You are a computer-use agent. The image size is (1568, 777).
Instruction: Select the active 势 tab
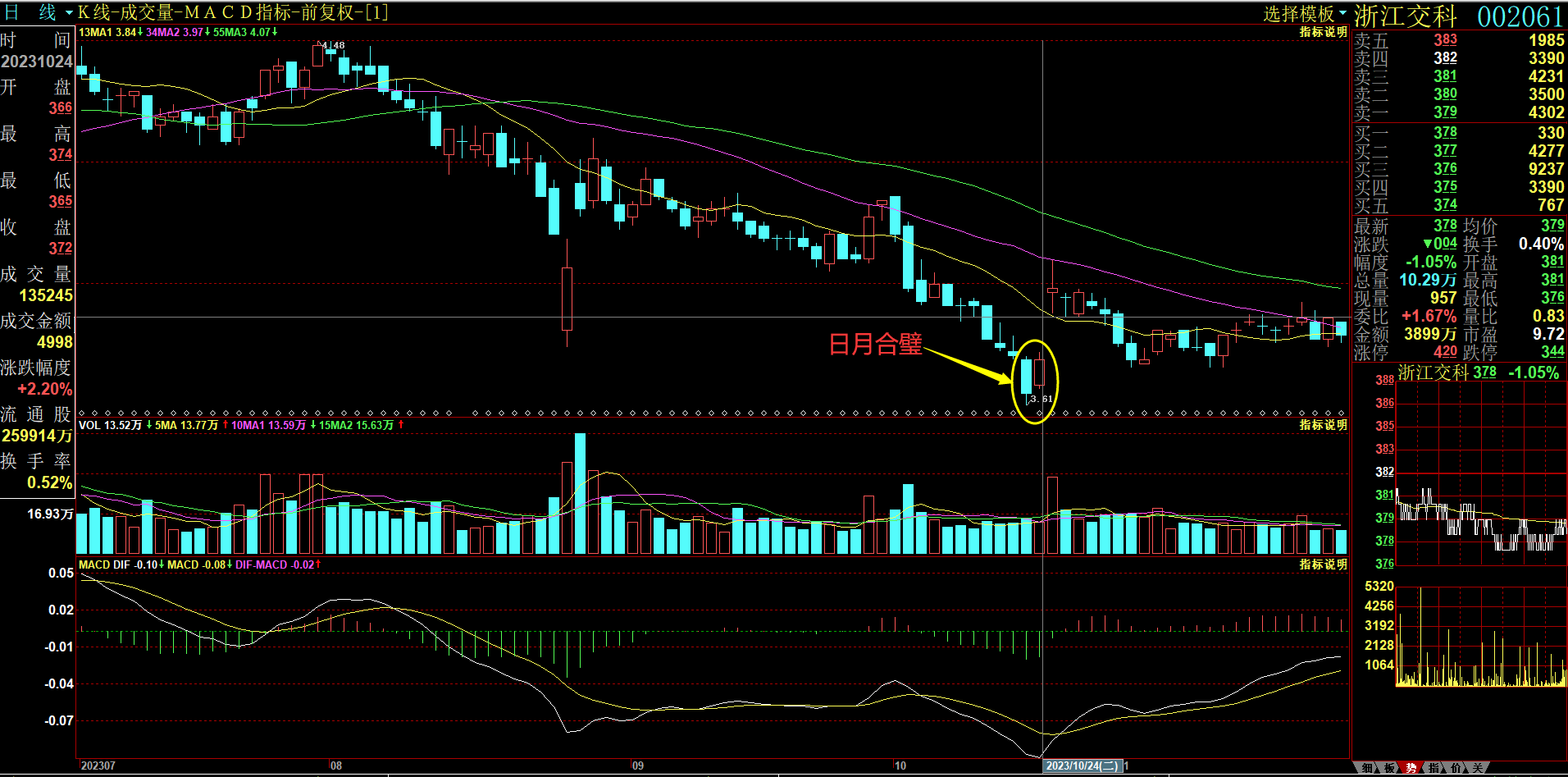[1411, 768]
